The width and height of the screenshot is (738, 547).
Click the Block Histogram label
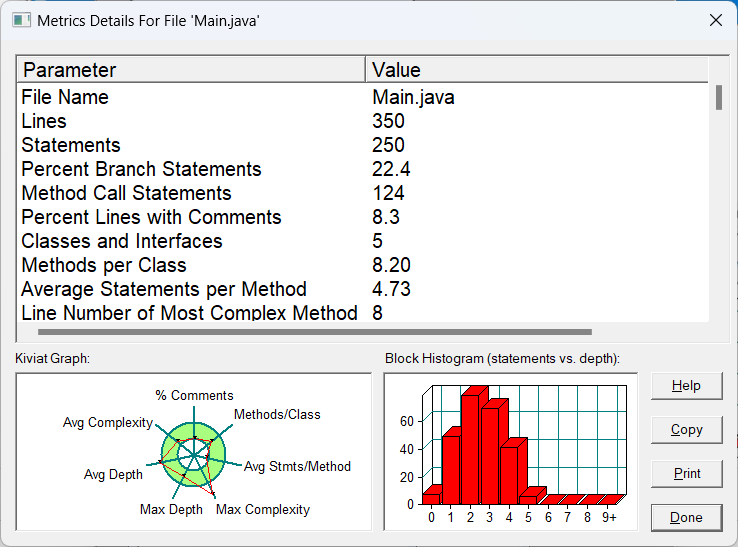tap(502, 359)
